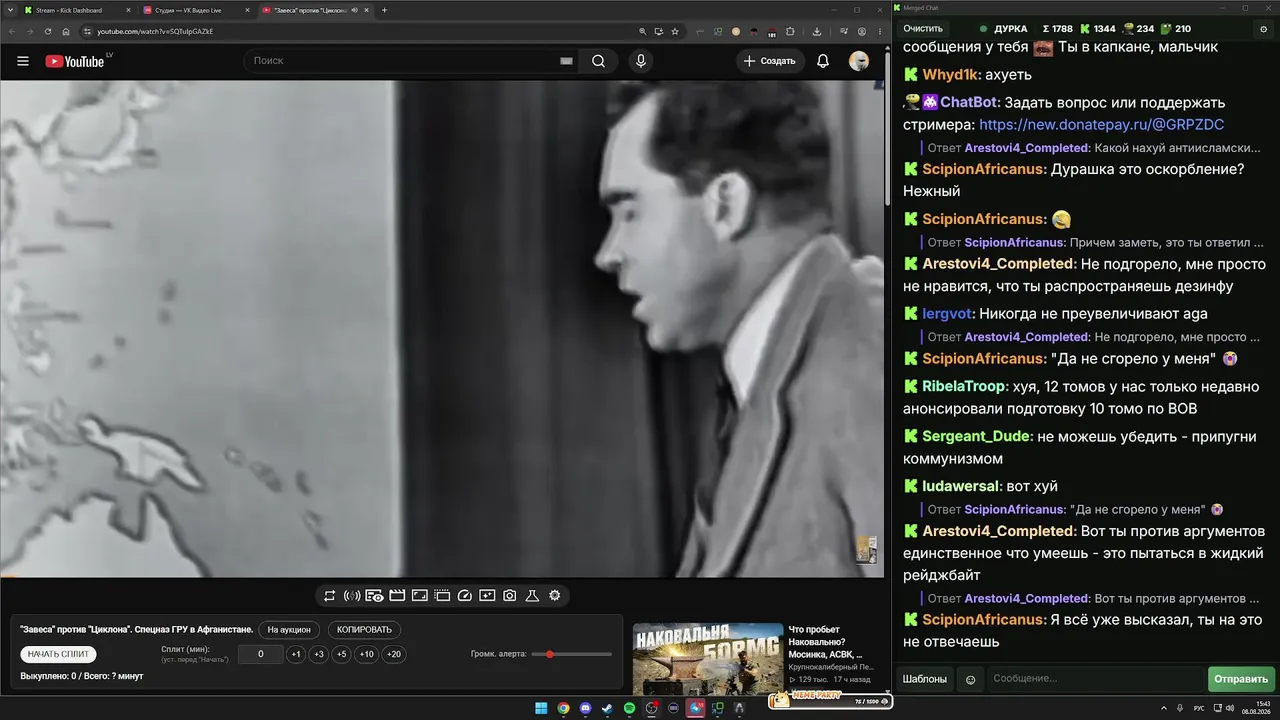Click the НАЧАТЬ СПЛИТ button
This screenshot has height=720, width=1280.
point(59,654)
